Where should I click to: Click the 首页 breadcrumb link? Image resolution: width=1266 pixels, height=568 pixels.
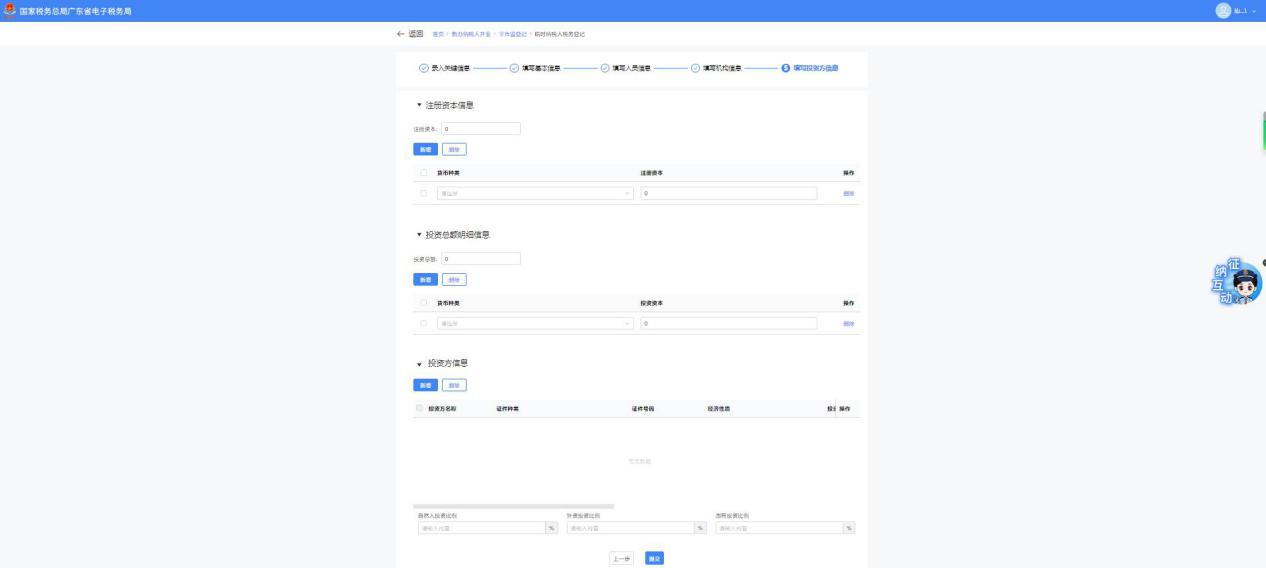pos(439,34)
